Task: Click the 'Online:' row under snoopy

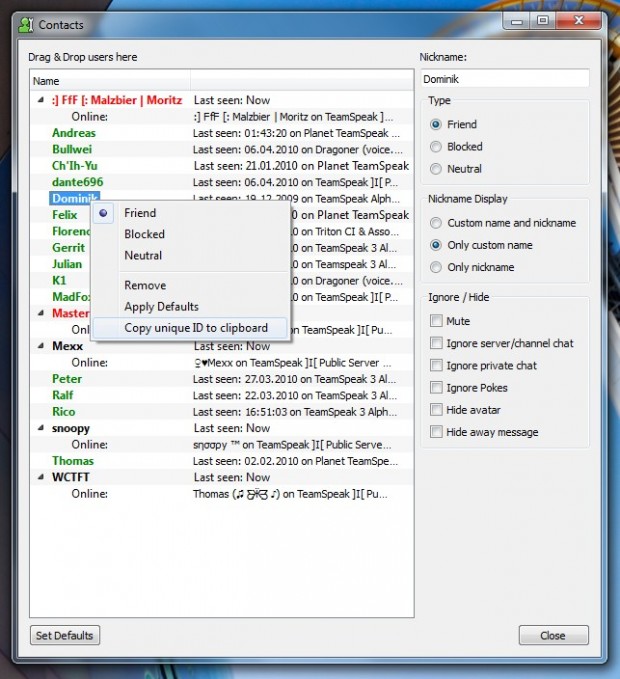Action: click(89, 444)
